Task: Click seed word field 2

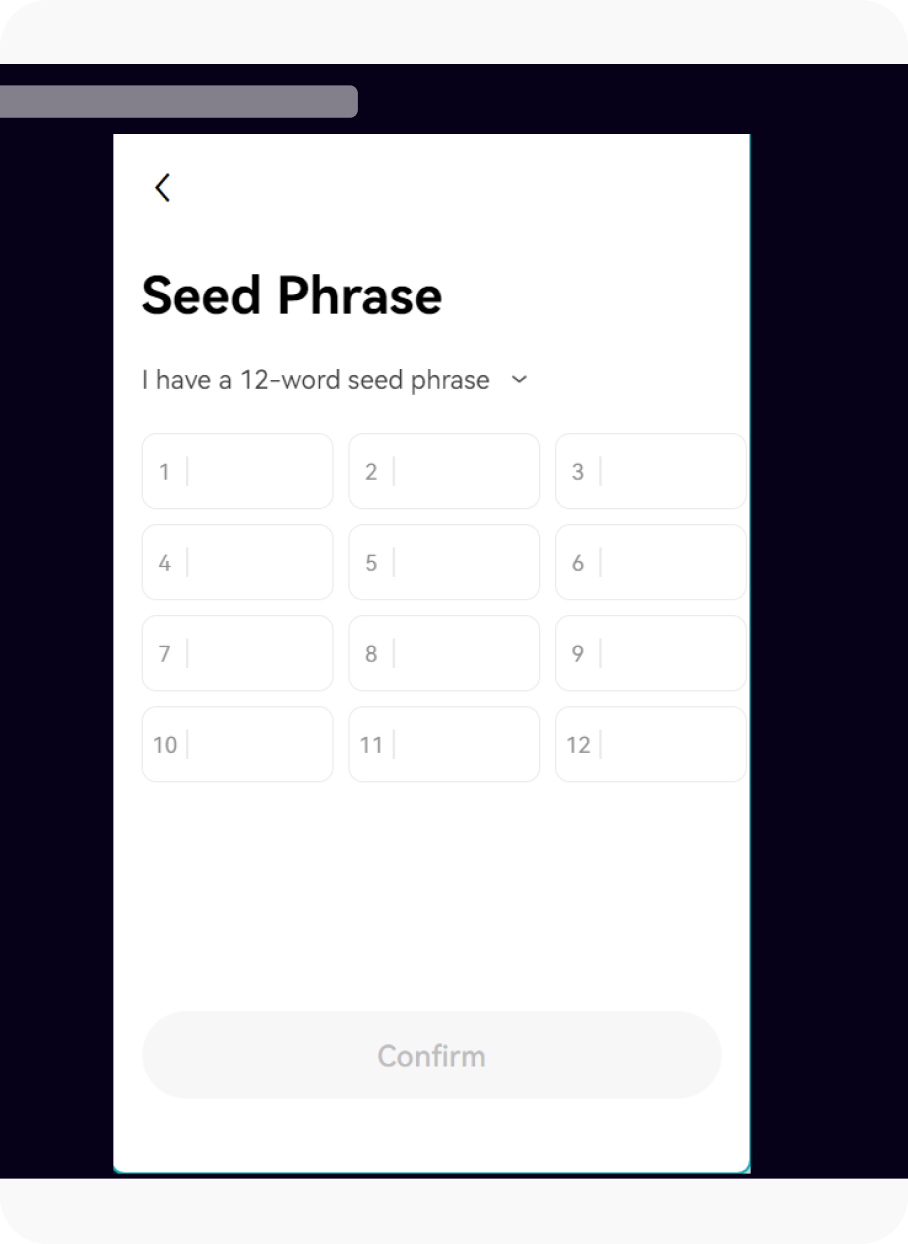Action: (444, 471)
